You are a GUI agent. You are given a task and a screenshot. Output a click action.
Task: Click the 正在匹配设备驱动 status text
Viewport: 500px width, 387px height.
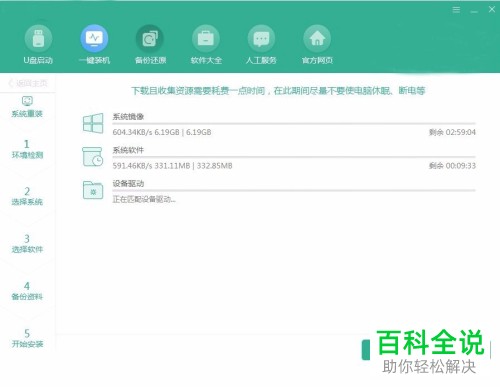click(x=144, y=199)
